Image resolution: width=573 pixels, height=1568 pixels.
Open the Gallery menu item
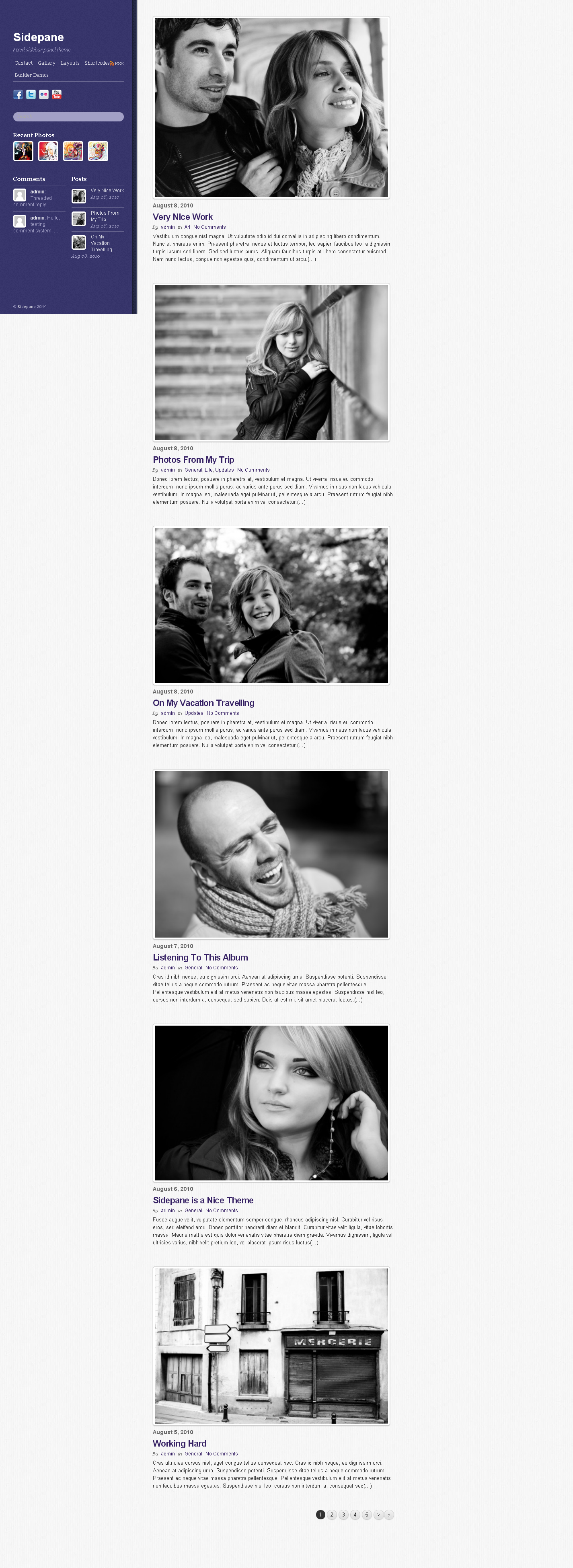pos(46,63)
